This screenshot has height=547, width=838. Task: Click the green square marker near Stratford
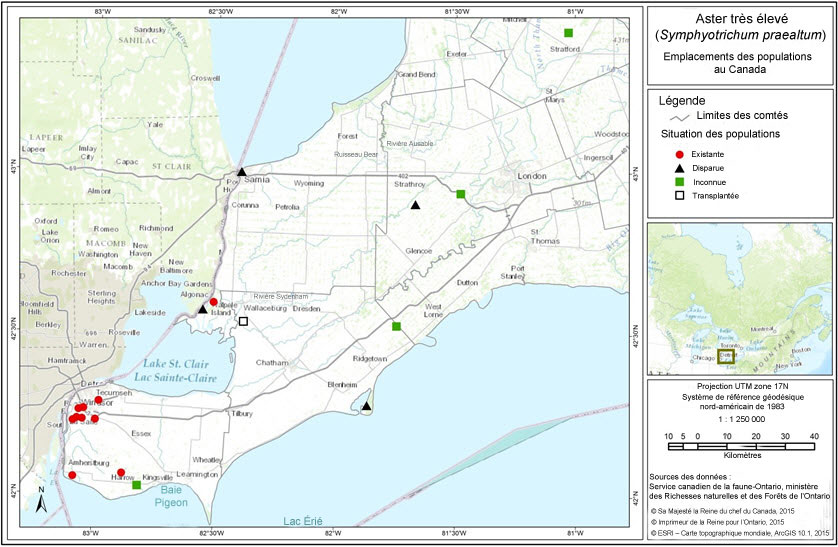click(x=568, y=33)
